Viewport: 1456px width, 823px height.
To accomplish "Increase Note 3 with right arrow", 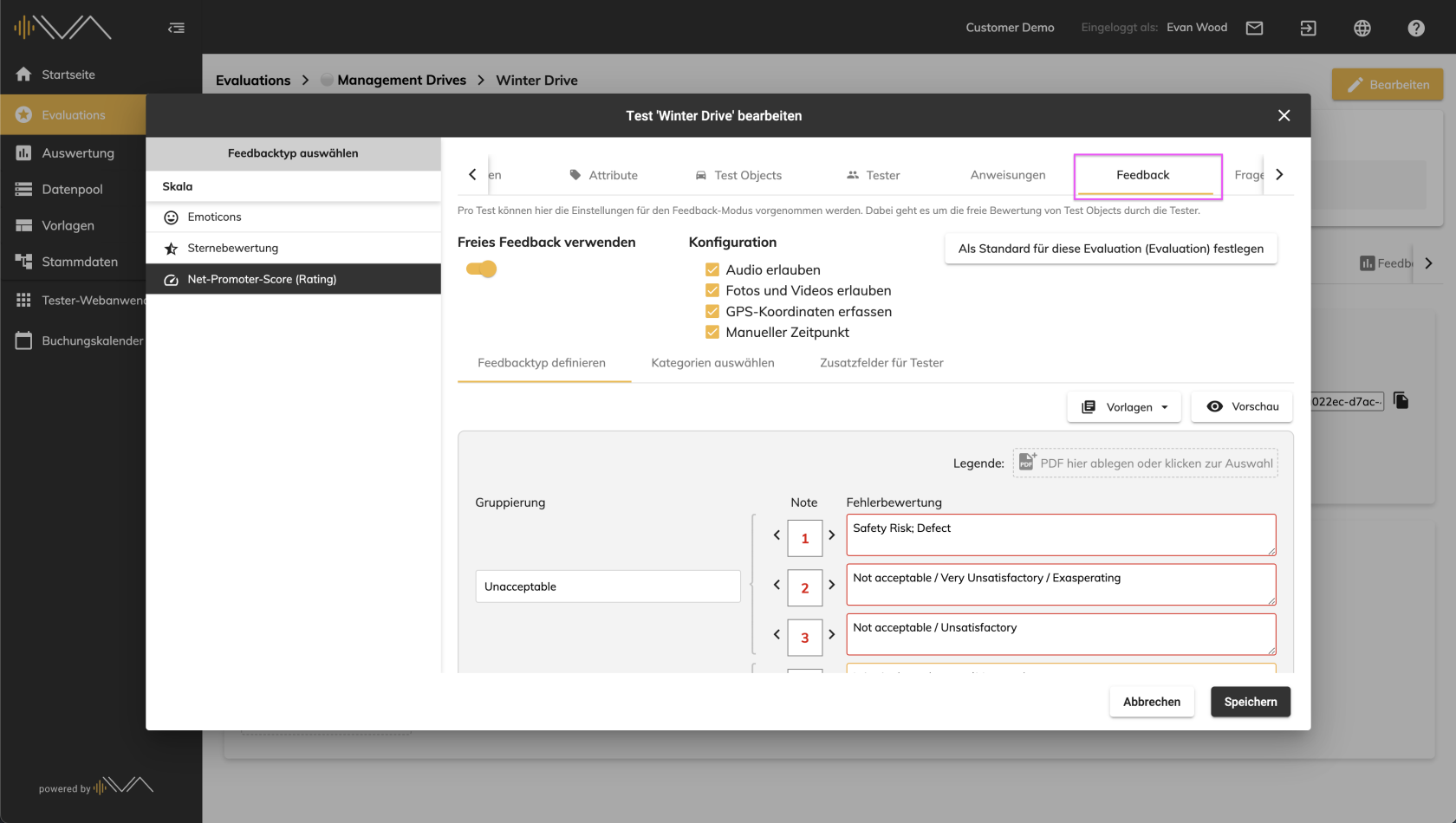I will (x=832, y=635).
